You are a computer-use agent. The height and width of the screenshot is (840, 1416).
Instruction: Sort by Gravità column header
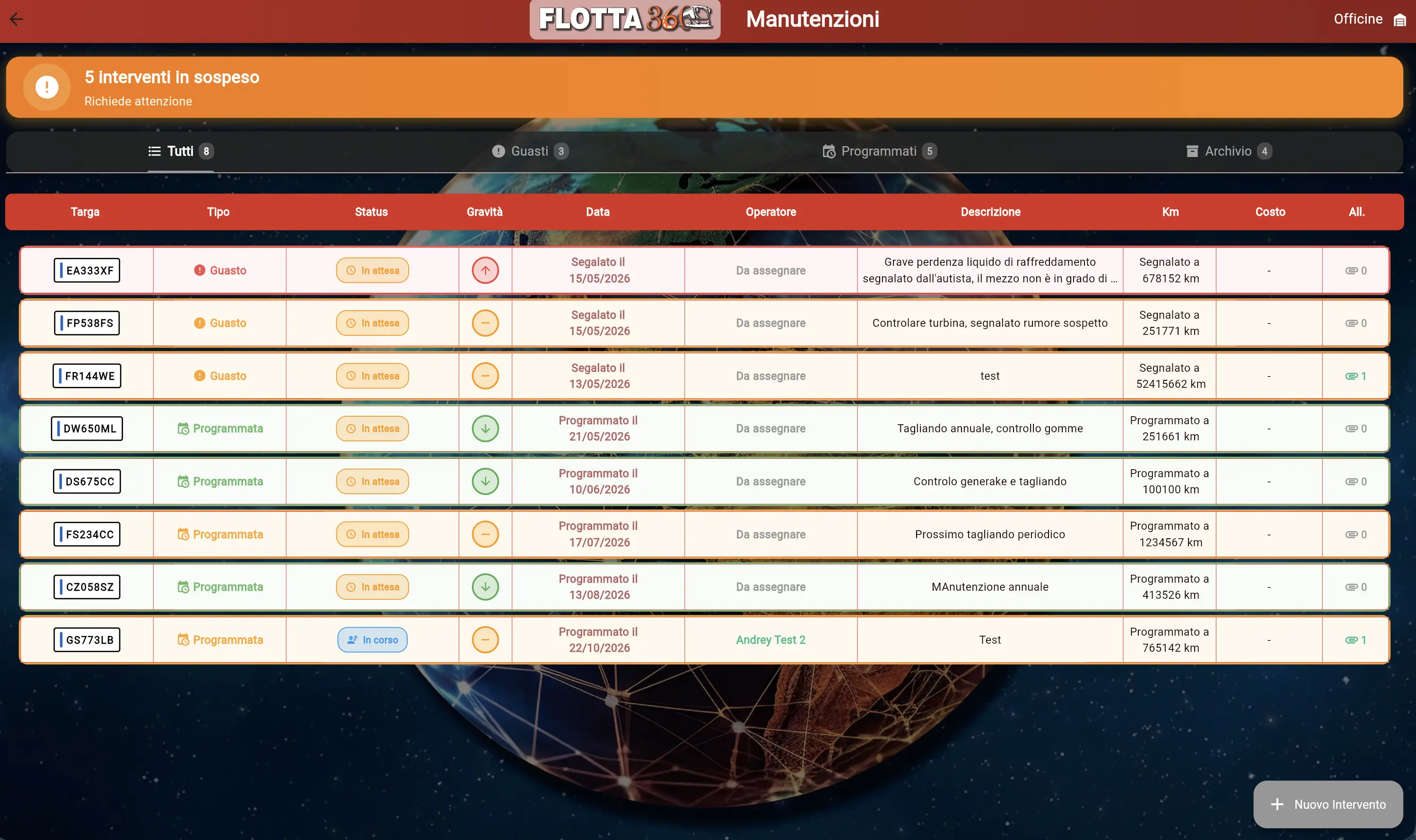[484, 212]
